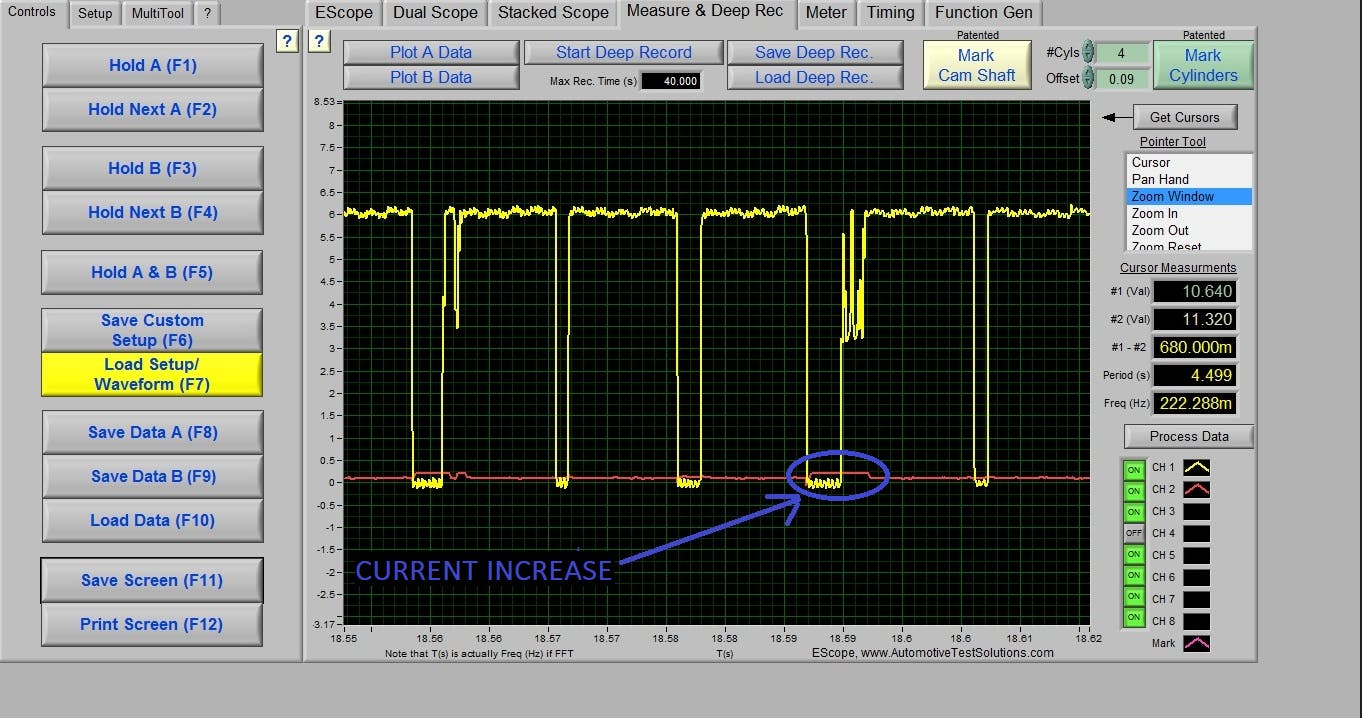1362x718 pixels.
Task: Select Zoom Out in the Pointer Tool list
Action: [x=1158, y=230]
